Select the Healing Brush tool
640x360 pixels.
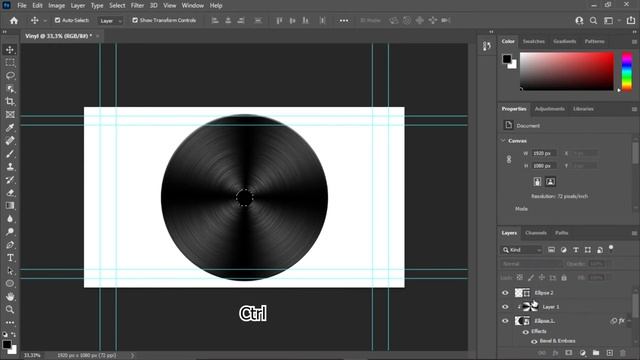(x=10, y=141)
